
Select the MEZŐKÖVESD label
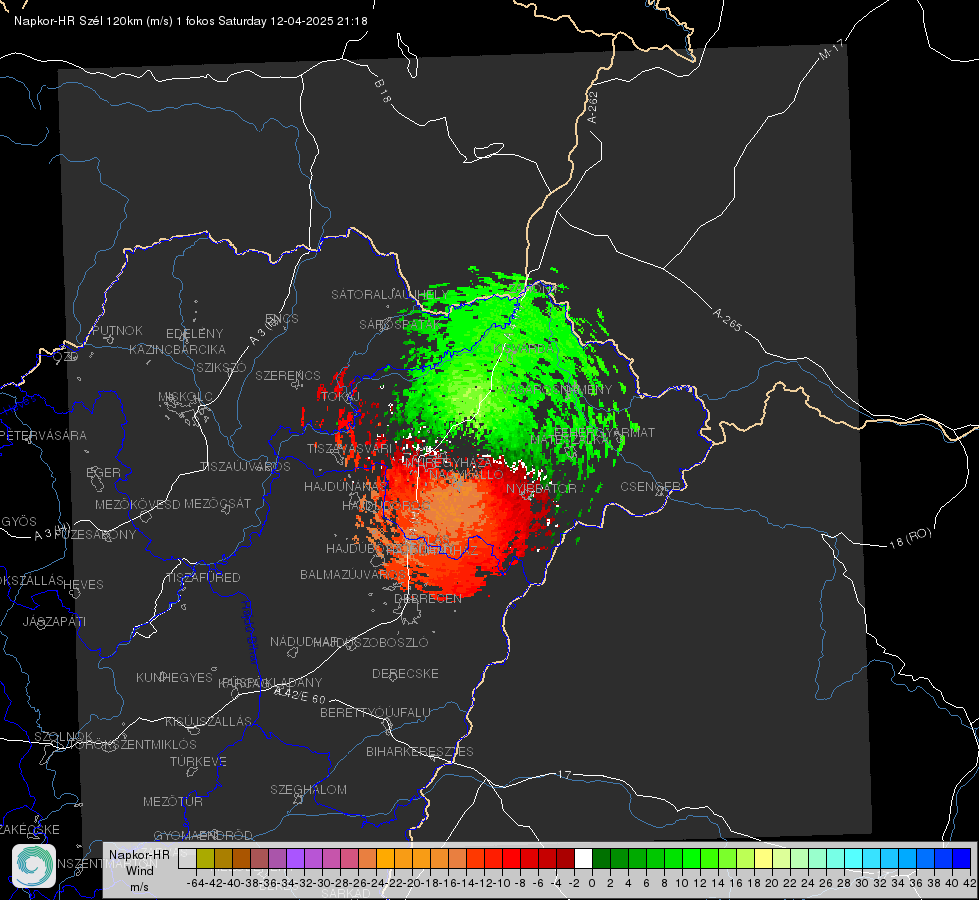click(137, 505)
